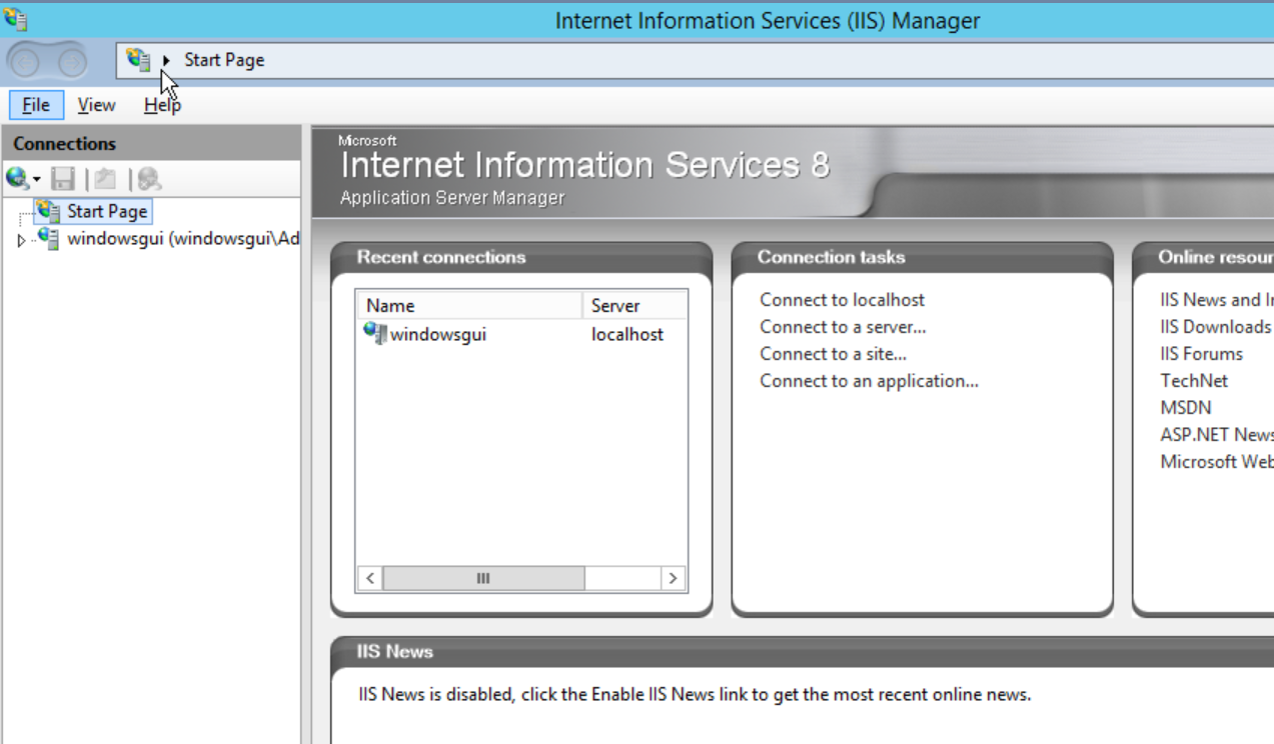Image resolution: width=1274 pixels, height=744 pixels.
Task: Click the server icon in the address bar
Action: coord(138,60)
